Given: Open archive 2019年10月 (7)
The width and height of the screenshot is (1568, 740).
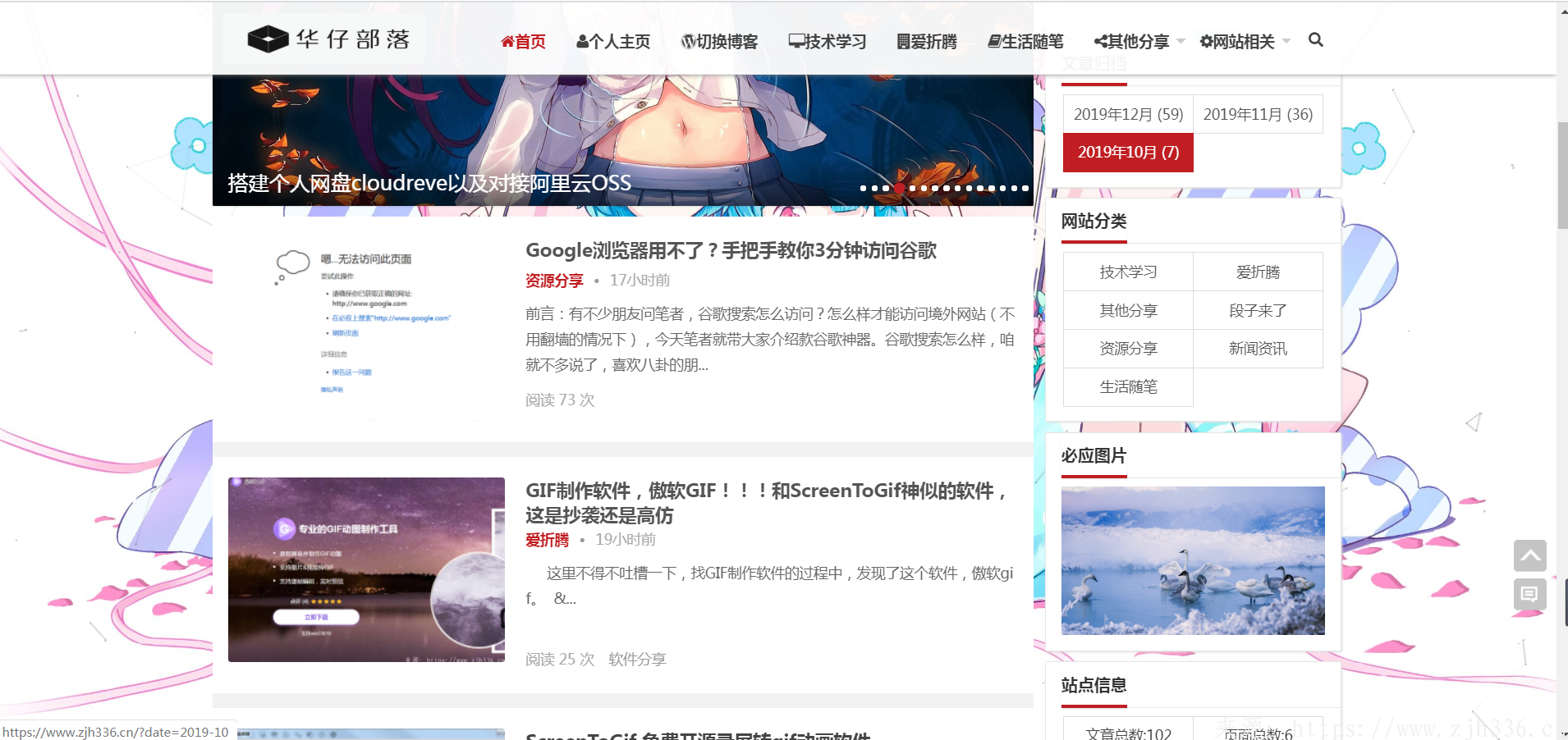Looking at the screenshot, I should (x=1128, y=153).
